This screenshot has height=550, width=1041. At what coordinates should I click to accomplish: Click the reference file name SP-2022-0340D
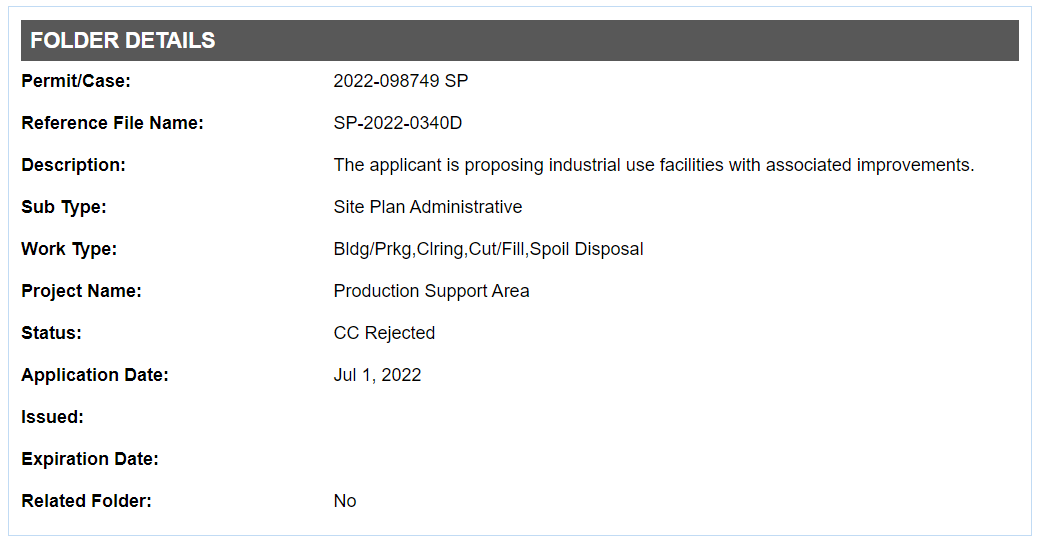tap(397, 123)
